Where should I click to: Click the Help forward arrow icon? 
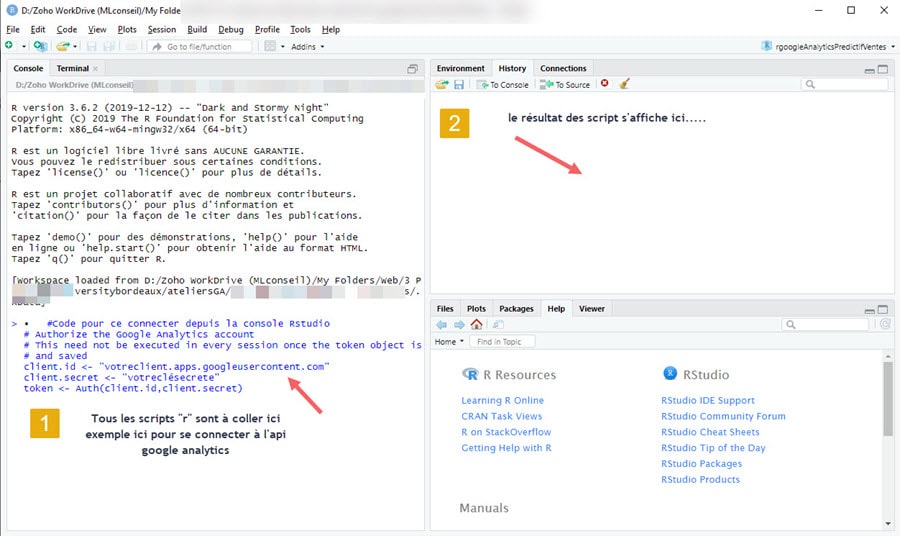459,325
